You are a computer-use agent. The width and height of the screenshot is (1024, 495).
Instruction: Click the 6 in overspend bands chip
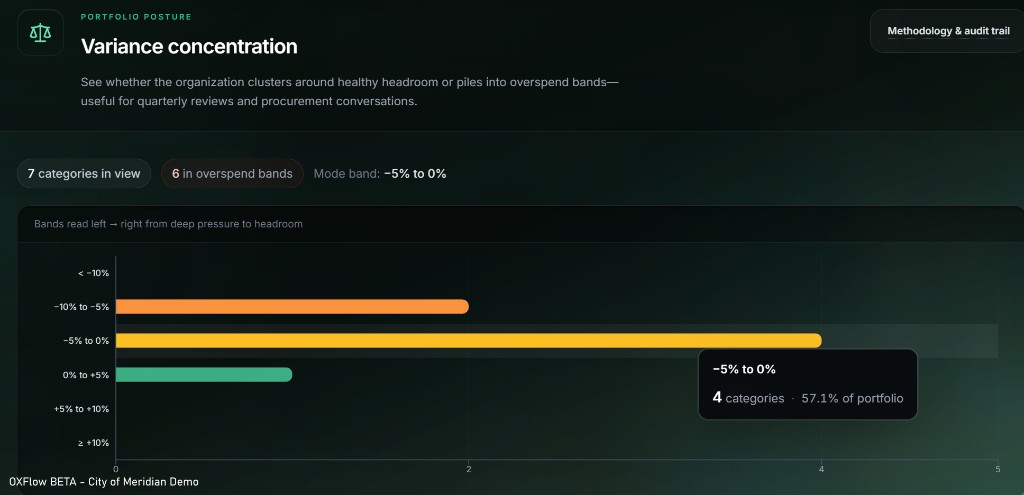(232, 174)
